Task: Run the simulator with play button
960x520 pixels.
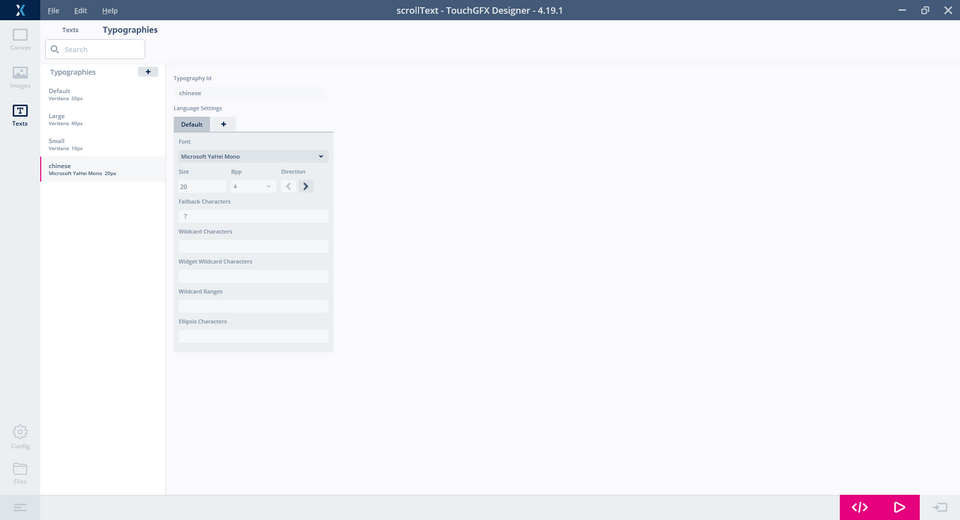Action: pos(899,507)
